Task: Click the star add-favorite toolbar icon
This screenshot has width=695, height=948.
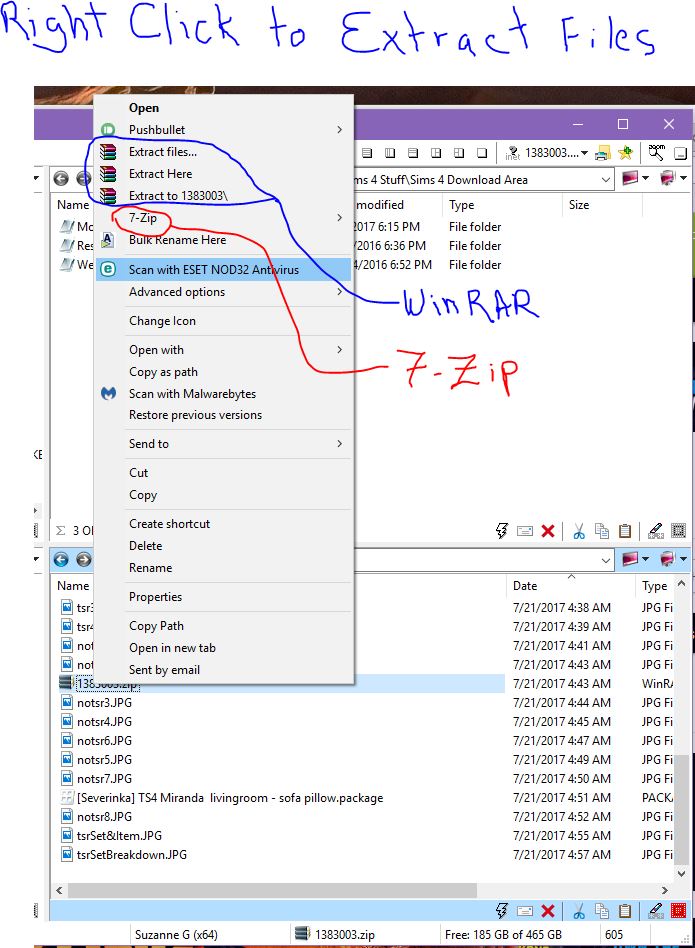Action: click(626, 153)
